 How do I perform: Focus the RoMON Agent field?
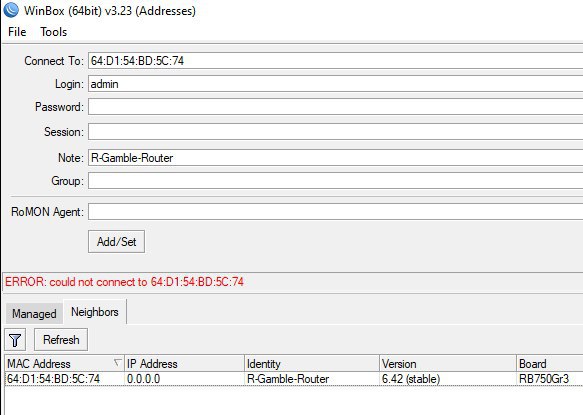click(335, 212)
